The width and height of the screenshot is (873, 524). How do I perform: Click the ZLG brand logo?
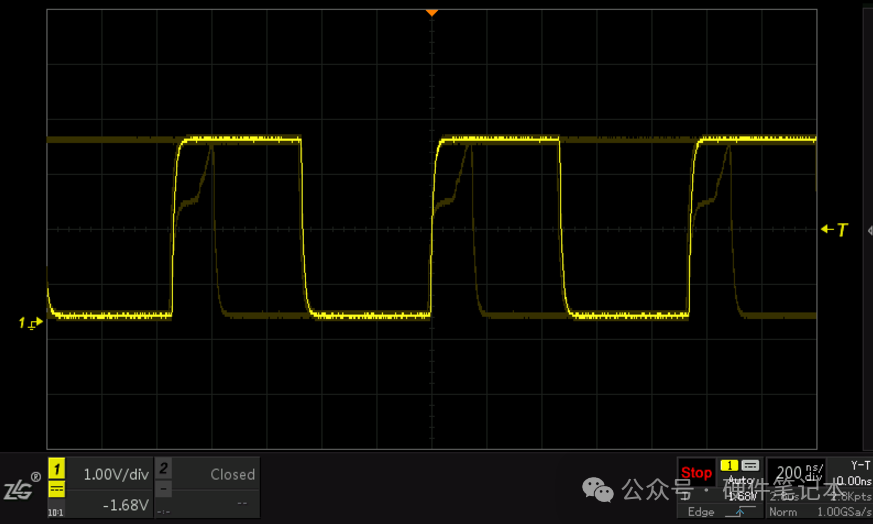[x=22, y=486]
